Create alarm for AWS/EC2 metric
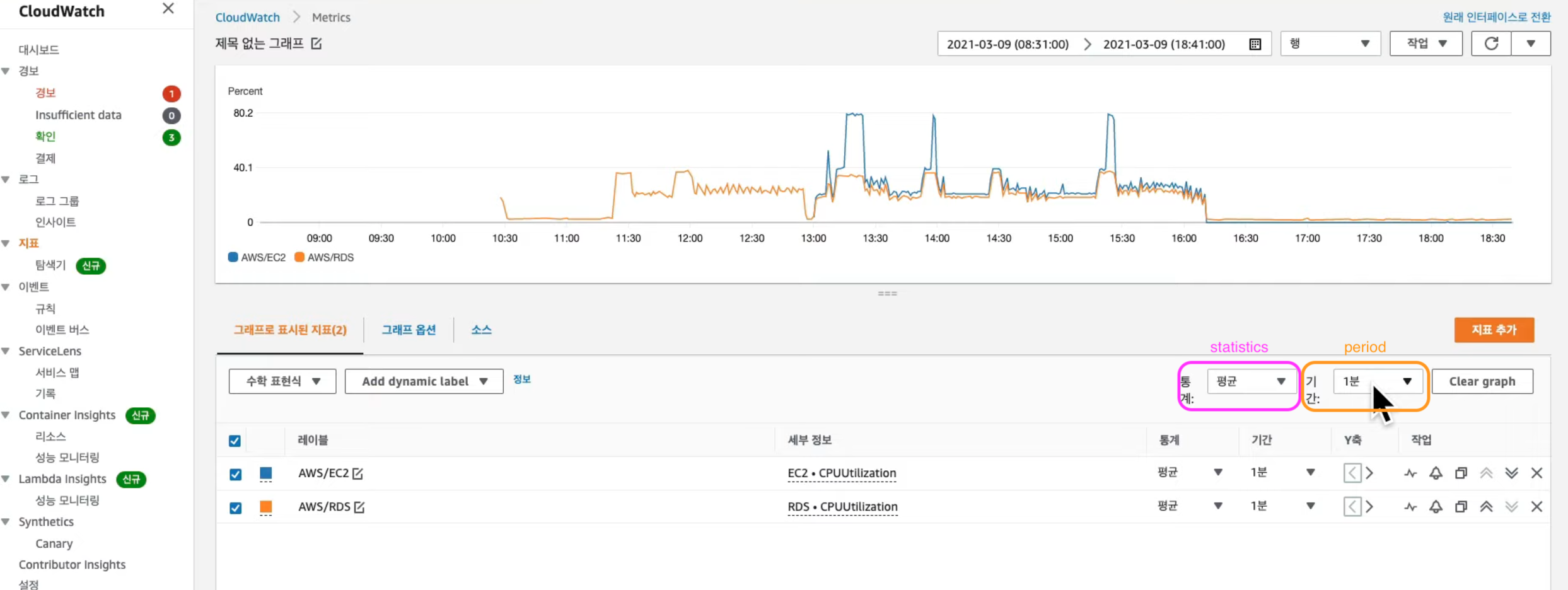Screen dimensions: 1568x590 (x=1436, y=473)
